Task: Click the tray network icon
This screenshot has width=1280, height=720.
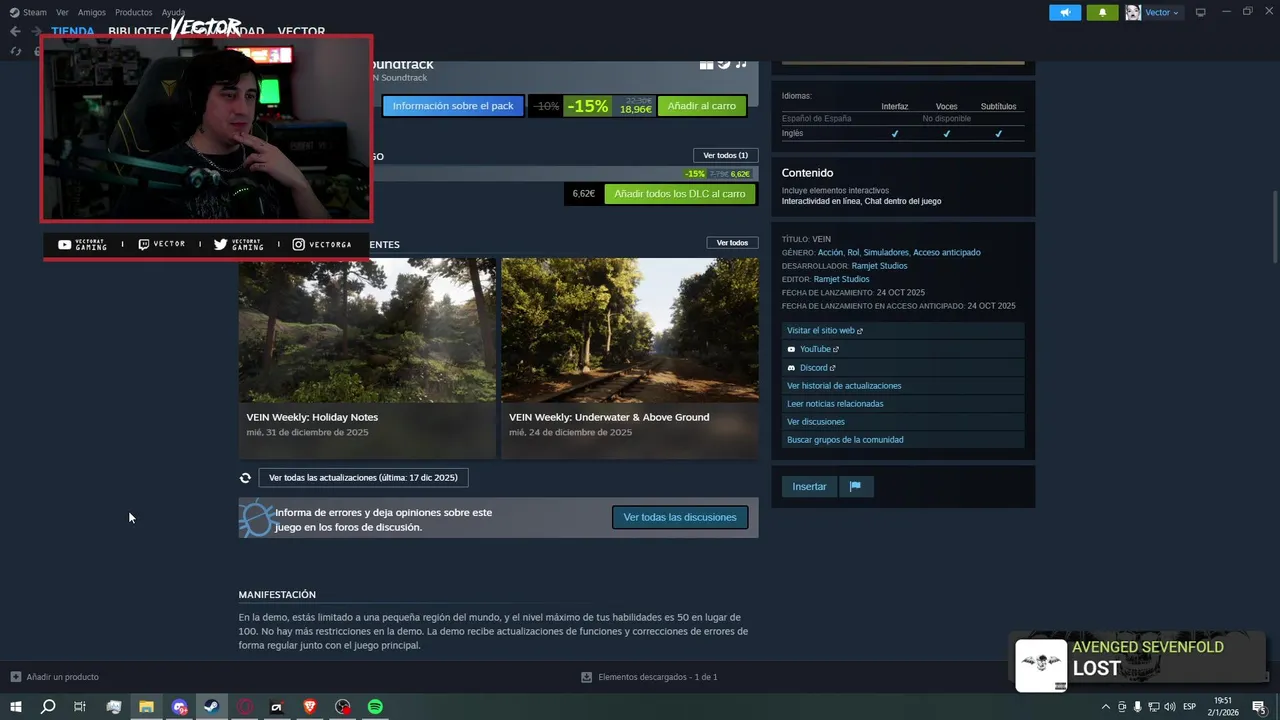Action: click(x=1153, y=707)
